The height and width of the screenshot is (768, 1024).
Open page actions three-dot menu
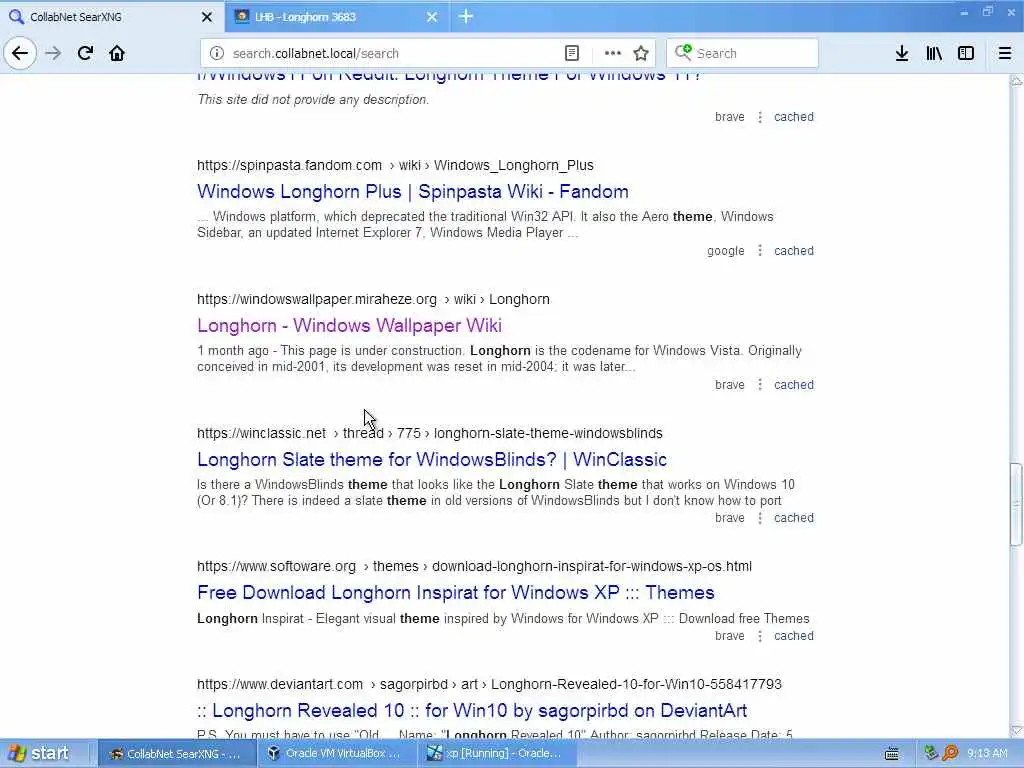[612, 54]
